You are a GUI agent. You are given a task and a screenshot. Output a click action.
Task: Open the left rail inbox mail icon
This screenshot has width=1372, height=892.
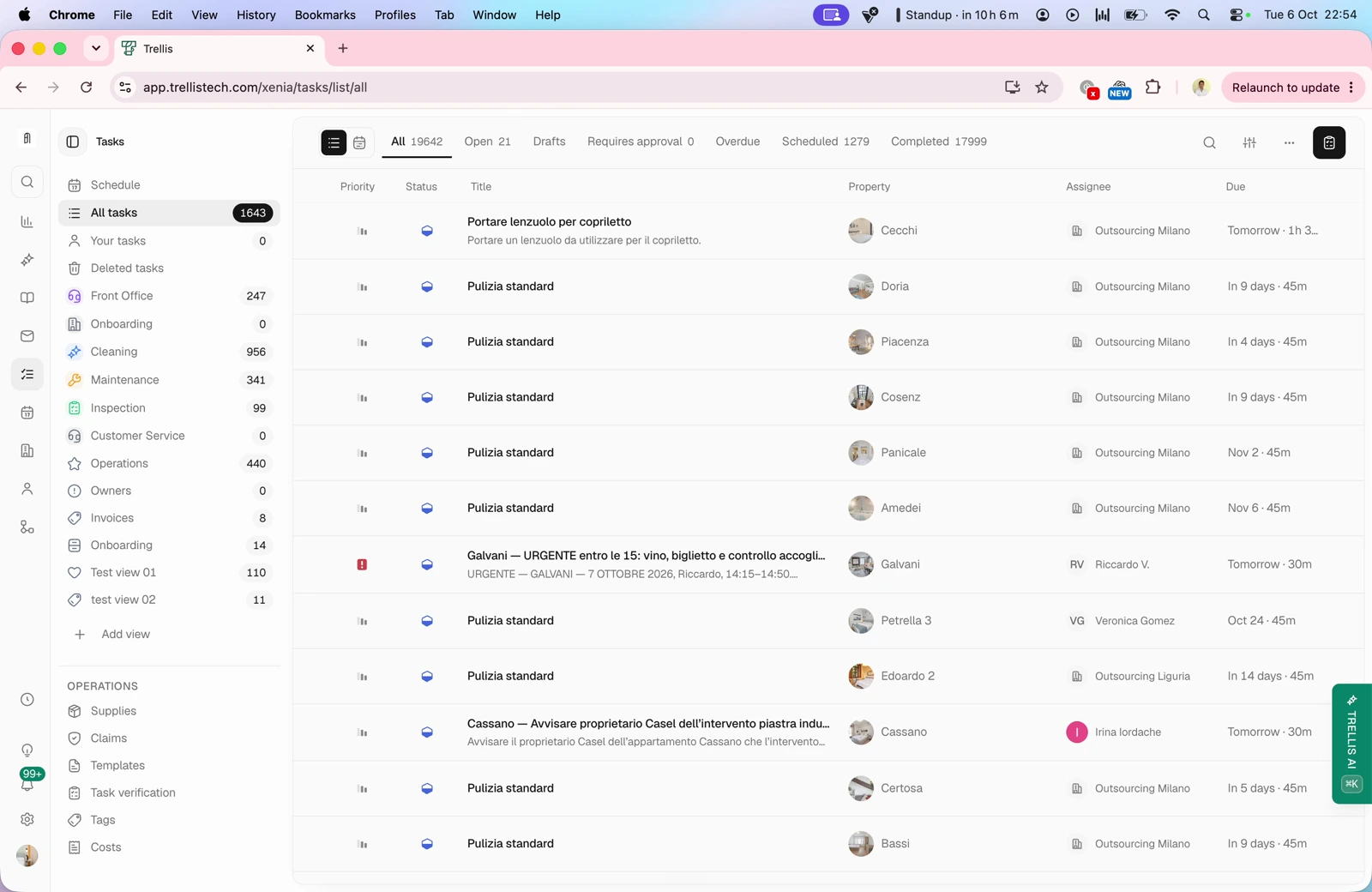pos(27,336)
